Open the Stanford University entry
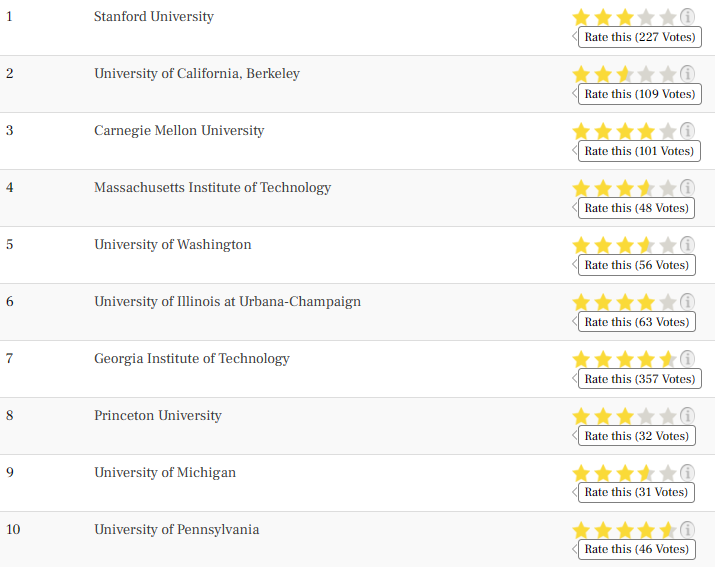This screenshot has height=569, width=717. point(154,16)
